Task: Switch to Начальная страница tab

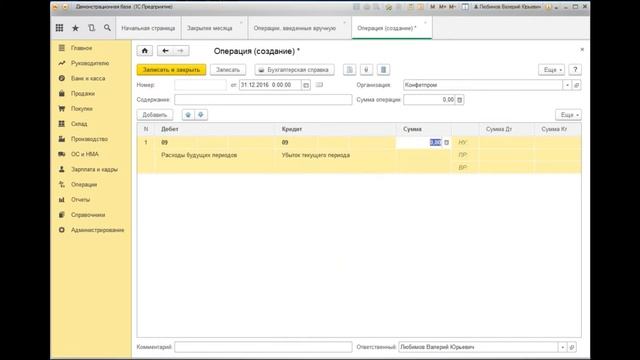Action: click(x=148, y=28)
